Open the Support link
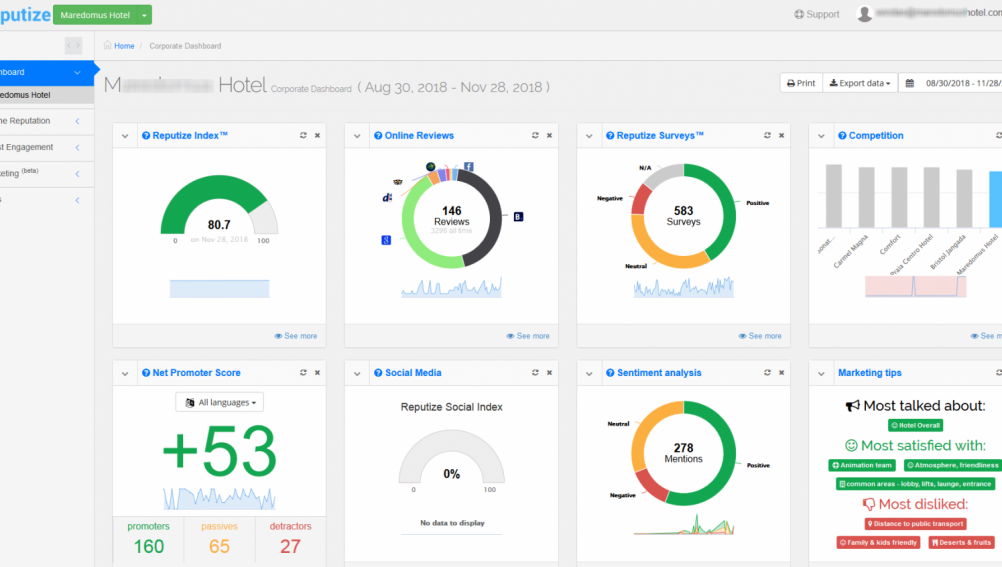The width and height of the screenshot is (1002, 567). tap(817, 14)
